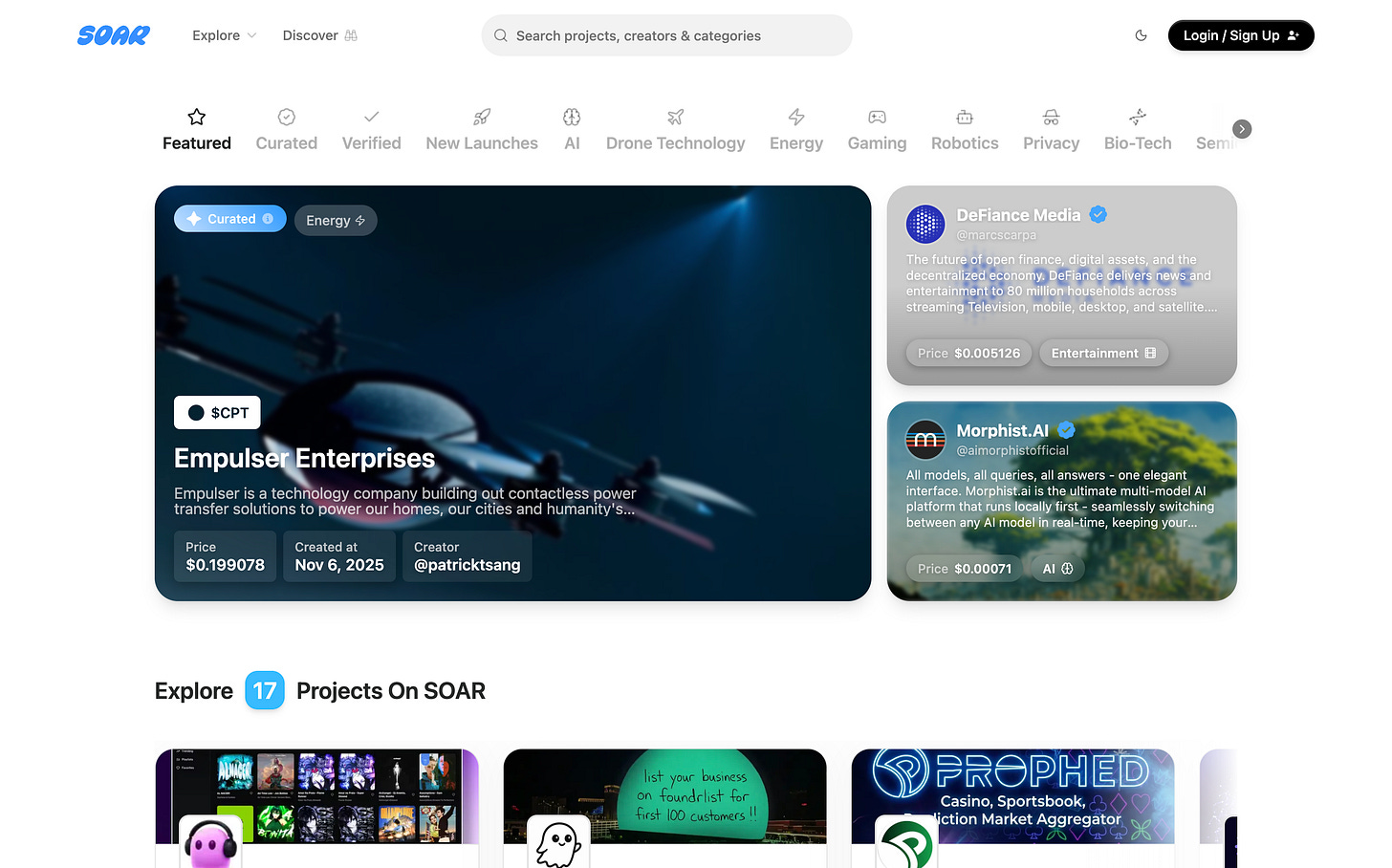Open the Drone Technology tab

(676, 130)
